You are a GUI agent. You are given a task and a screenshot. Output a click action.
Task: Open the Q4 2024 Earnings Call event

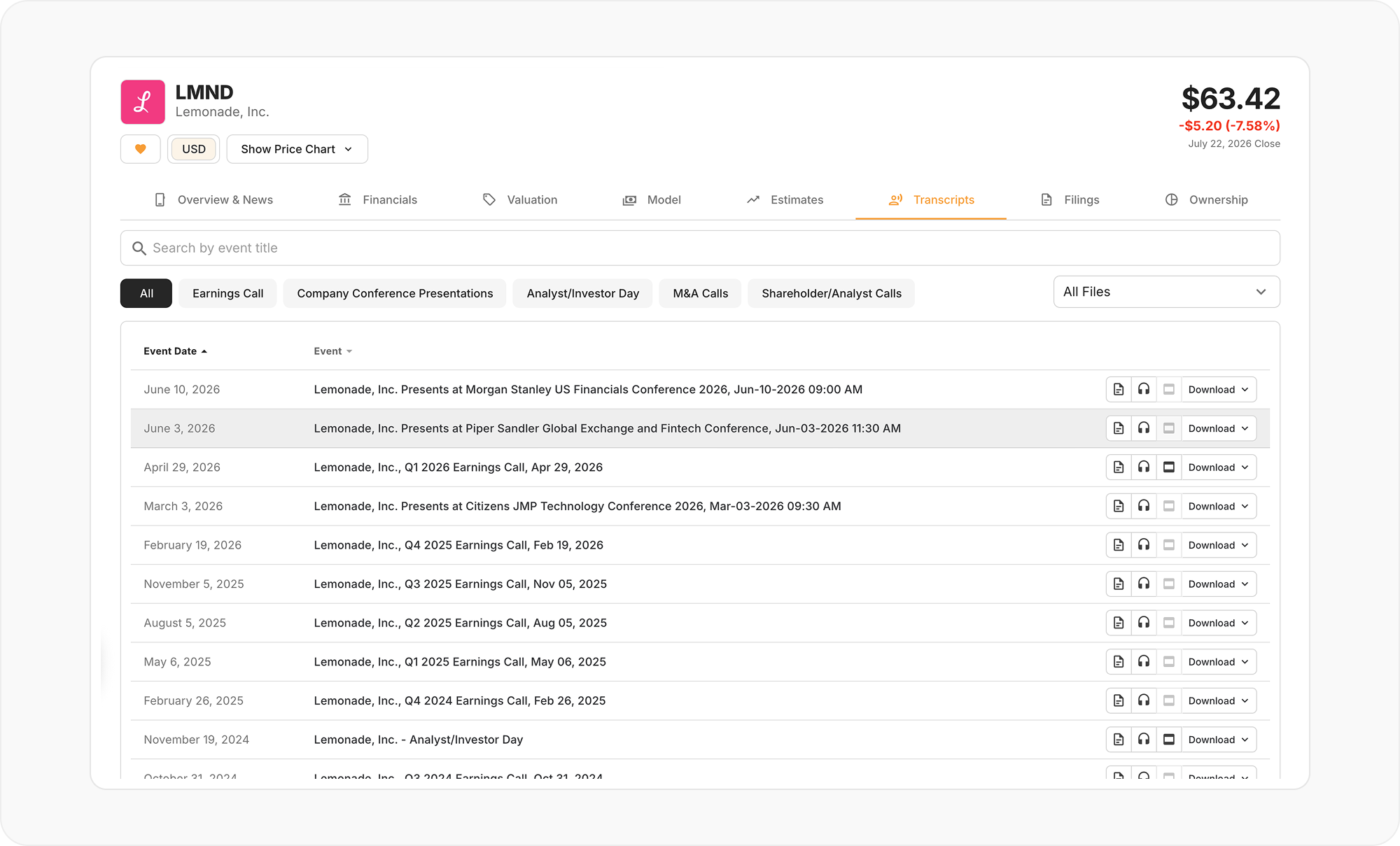[460, 700]
